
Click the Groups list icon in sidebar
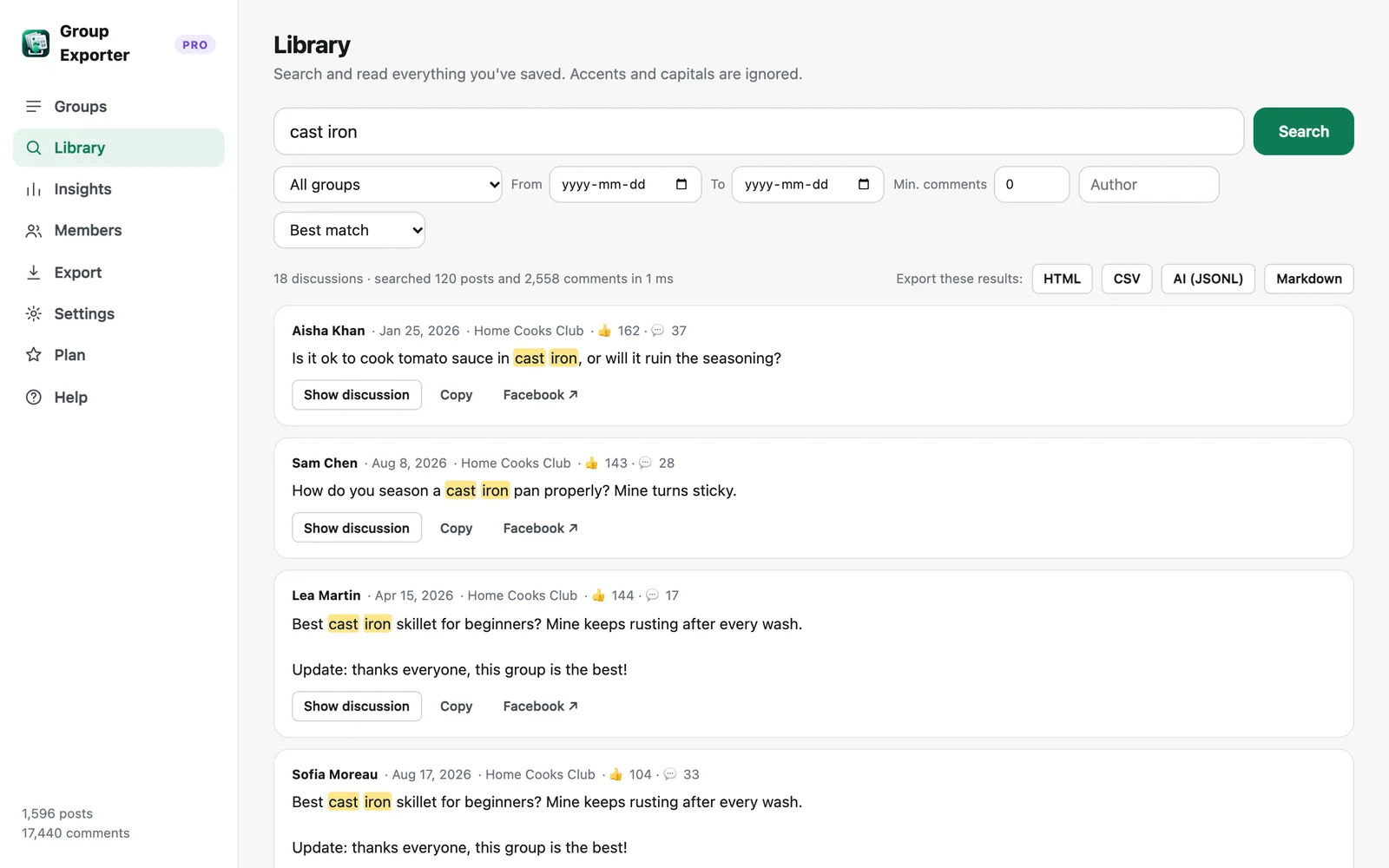(x=34, y=106)
